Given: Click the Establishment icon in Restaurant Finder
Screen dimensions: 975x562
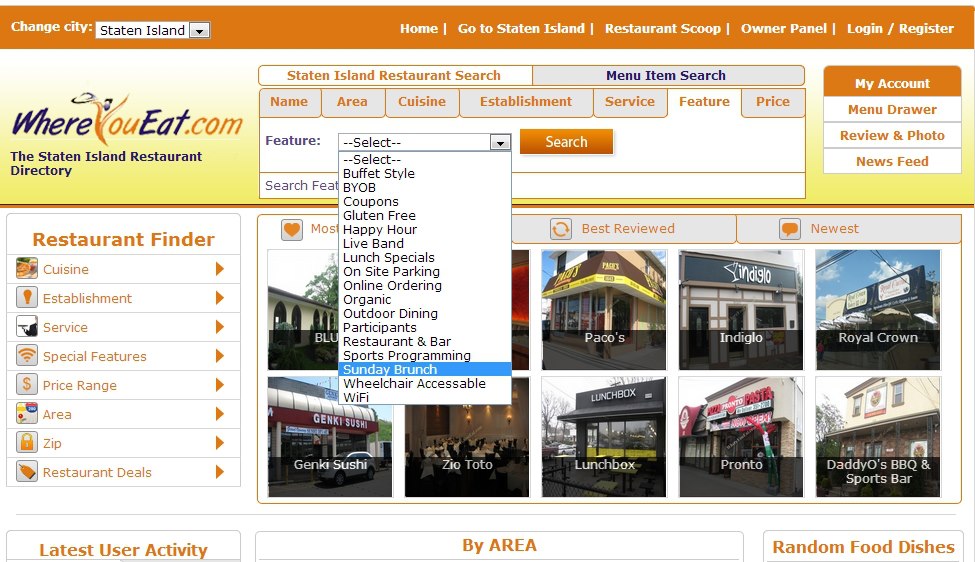Looking at the screenshot, I should pyautogui.click(x=27, y=298).
